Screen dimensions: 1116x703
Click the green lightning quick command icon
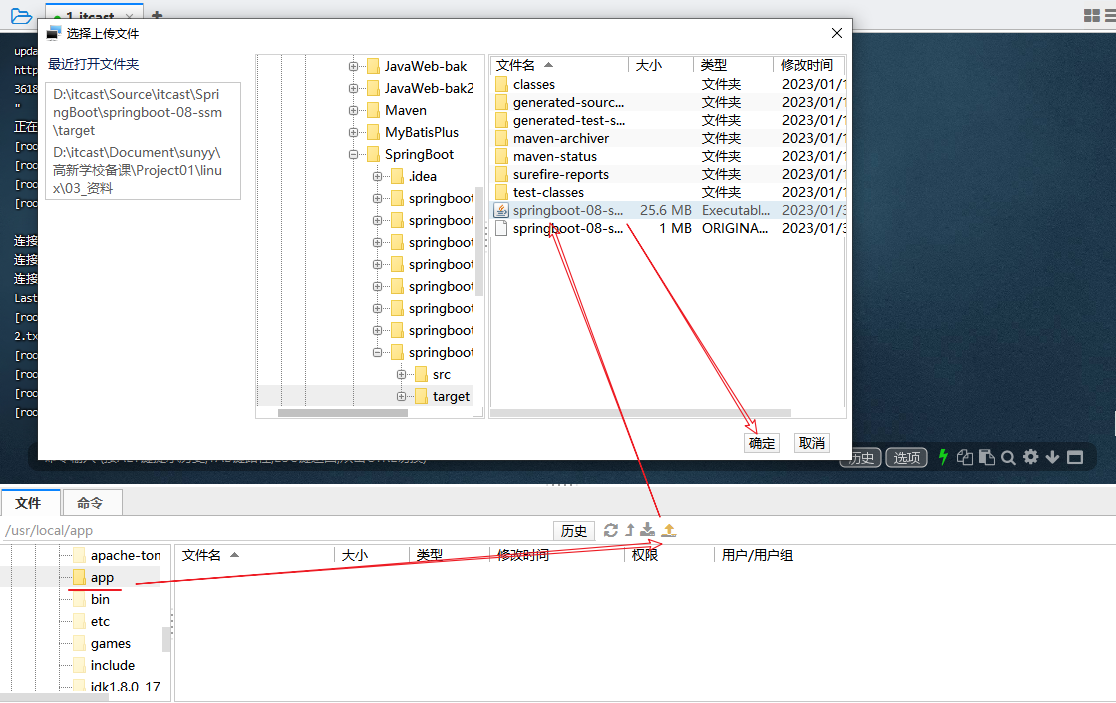[x=942, y=457]
